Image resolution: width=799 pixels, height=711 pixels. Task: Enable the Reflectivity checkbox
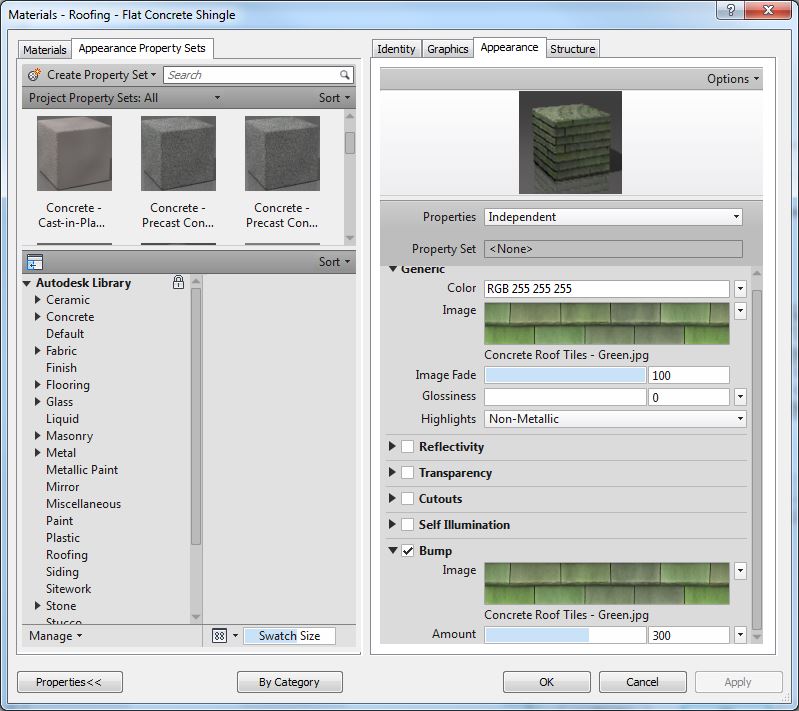(x=408, y=447)
